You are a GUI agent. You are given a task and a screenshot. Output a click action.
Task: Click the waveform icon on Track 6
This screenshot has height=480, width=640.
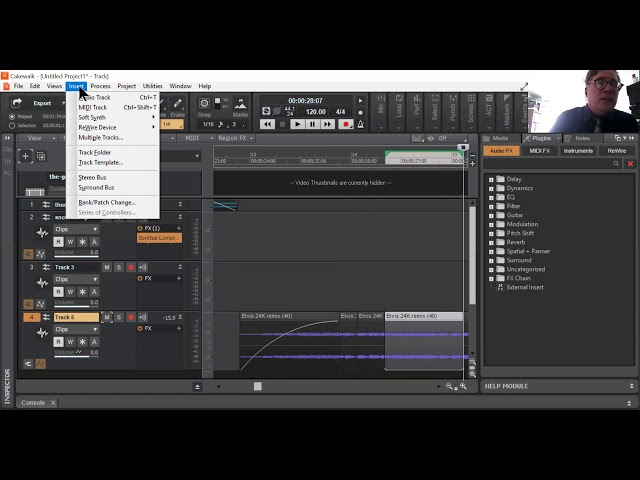[x=42, y=333]
